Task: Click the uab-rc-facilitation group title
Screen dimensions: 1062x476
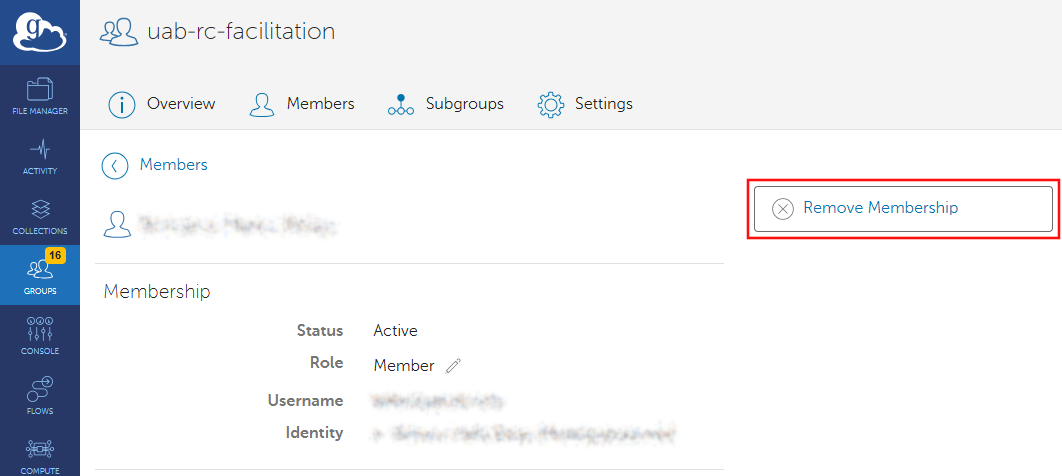Action: click(240, 32)
